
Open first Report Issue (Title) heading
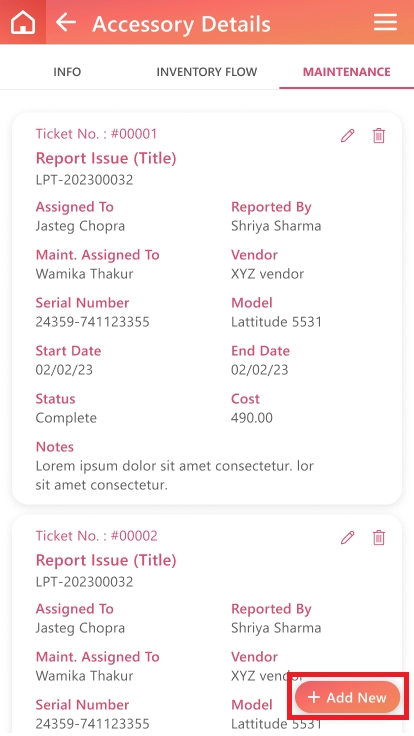(x=106, y=158)
